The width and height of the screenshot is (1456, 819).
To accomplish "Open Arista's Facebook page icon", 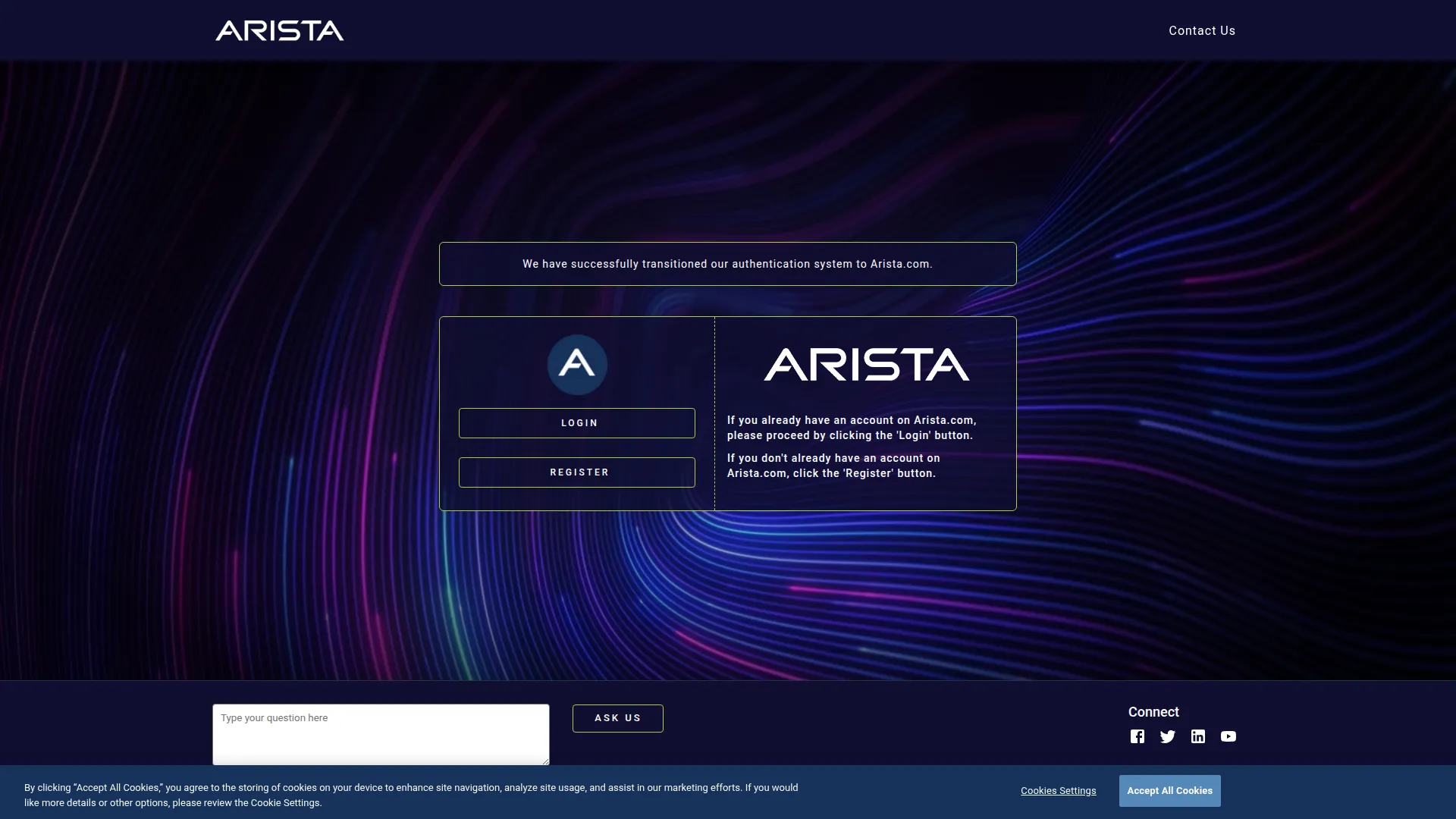I will [1137, 736].
